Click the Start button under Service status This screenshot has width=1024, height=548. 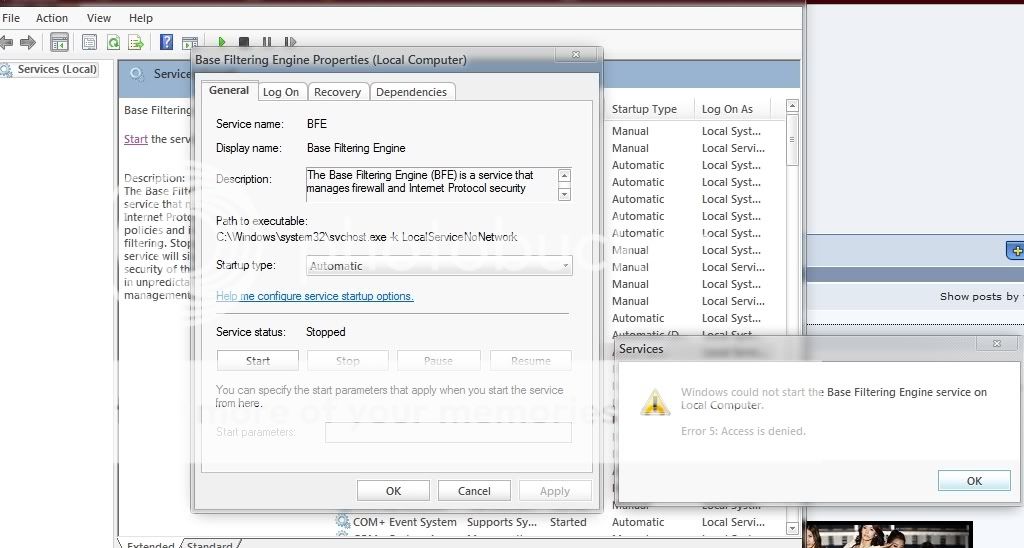click(257, 361)
